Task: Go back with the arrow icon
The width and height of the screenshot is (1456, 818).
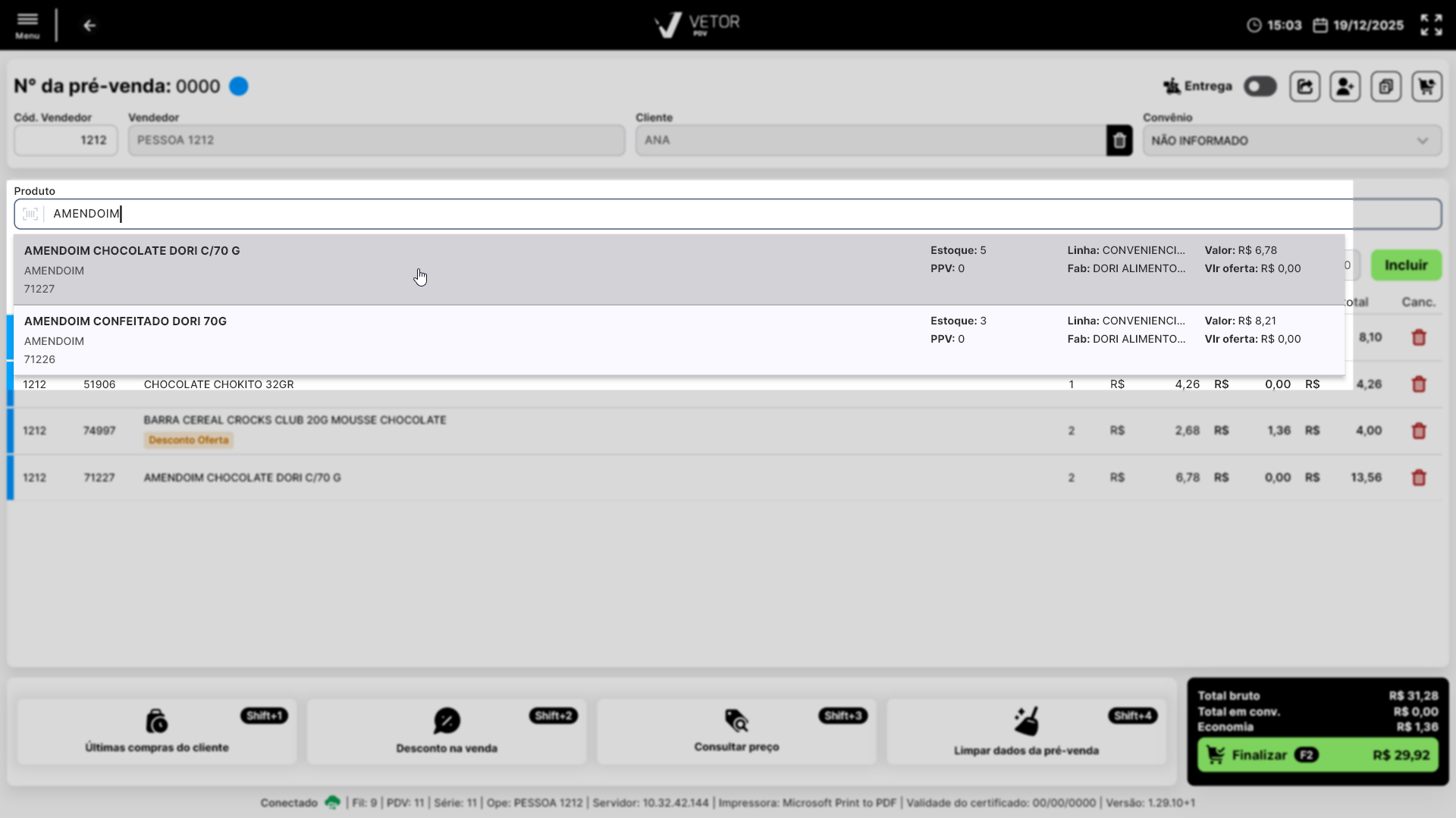Action: point(89,26)
